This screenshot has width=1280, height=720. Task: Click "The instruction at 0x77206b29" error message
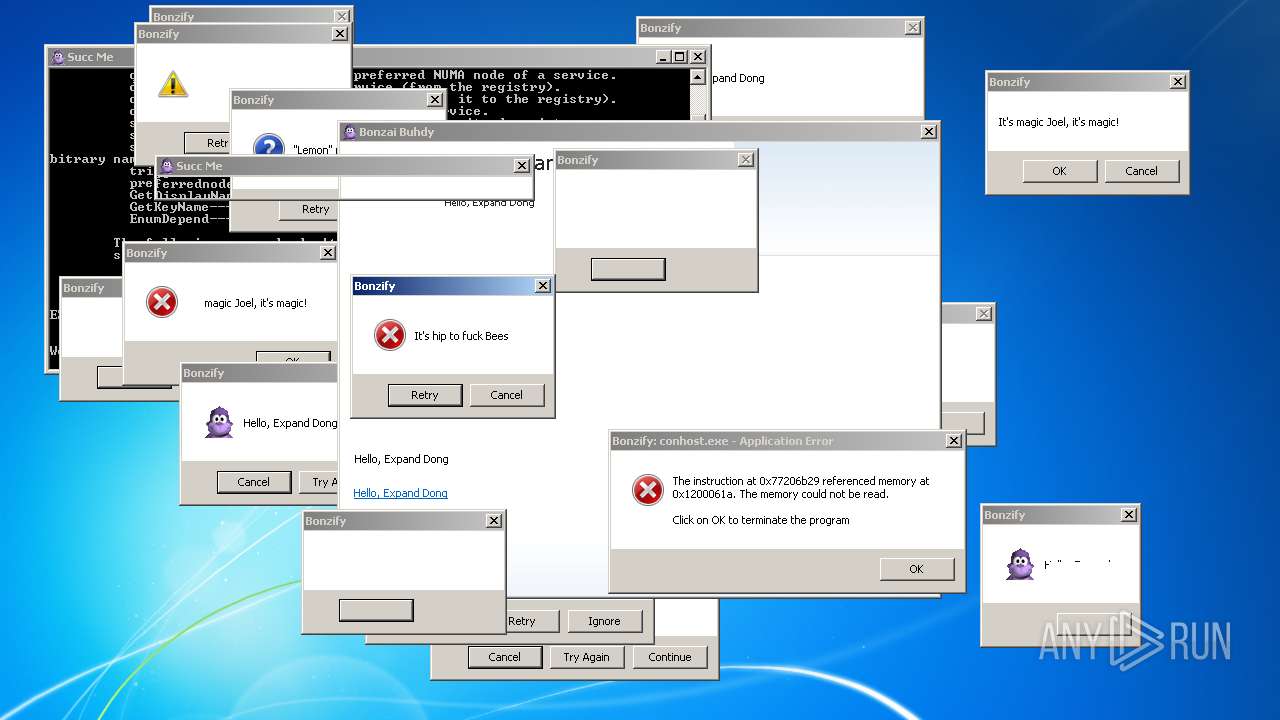coord(800,487)
